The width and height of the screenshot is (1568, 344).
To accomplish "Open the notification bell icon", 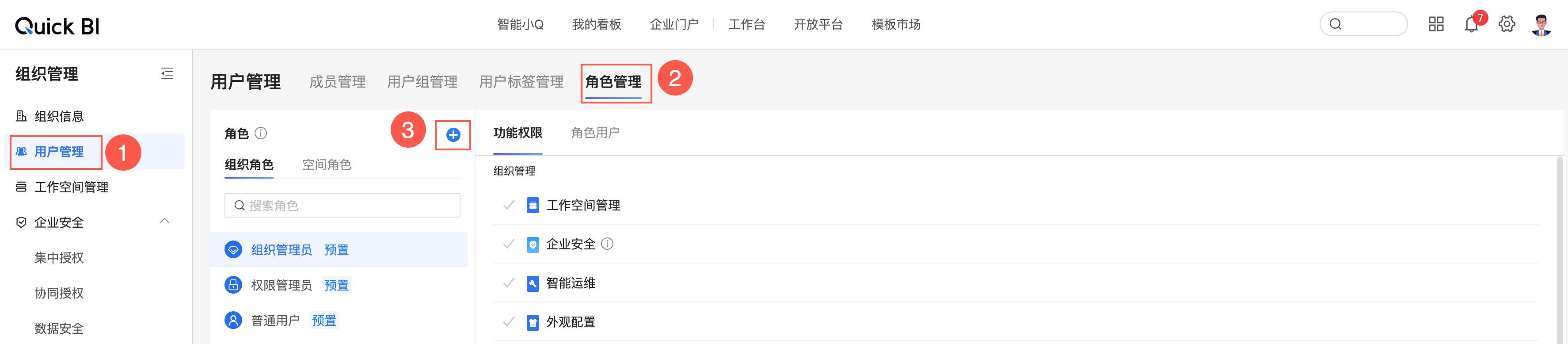I will pos(1471,24).
